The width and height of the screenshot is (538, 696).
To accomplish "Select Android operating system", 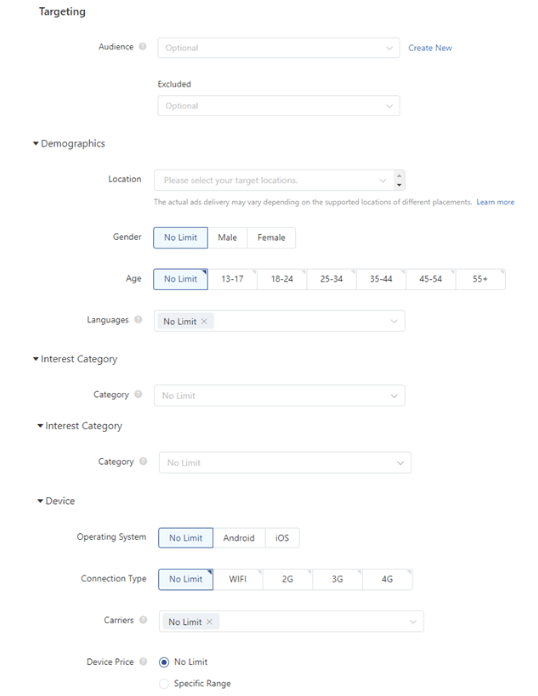I will [239, 538].
